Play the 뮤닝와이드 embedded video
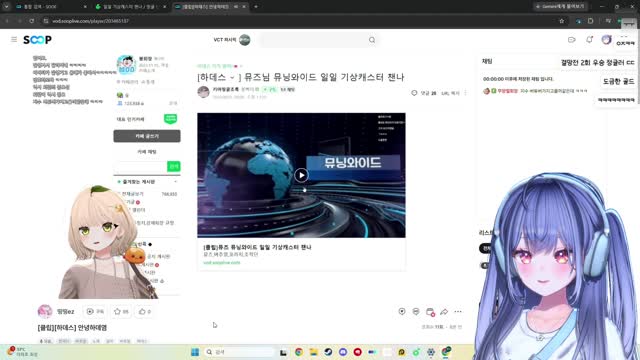Image resolution: width=640 pixels, height=360 pixels. [301, 175]
